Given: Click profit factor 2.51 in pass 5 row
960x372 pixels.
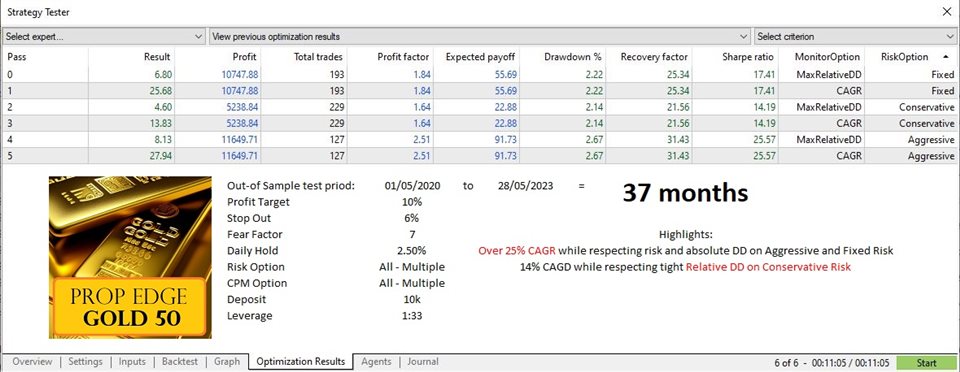Looking at the screenshot, I should point(421,156).
